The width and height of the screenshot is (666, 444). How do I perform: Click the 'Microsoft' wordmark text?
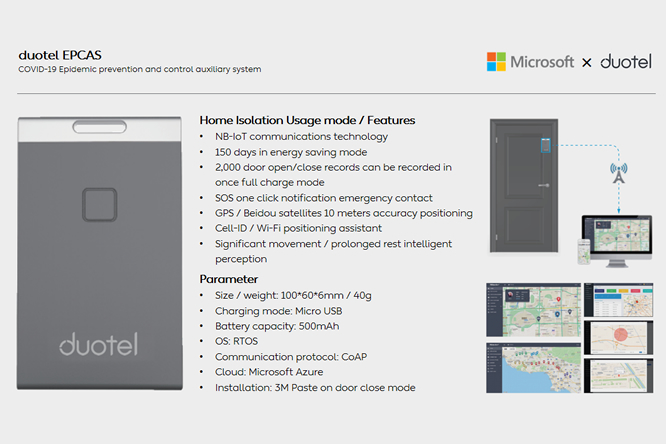(x=542, y=62)
